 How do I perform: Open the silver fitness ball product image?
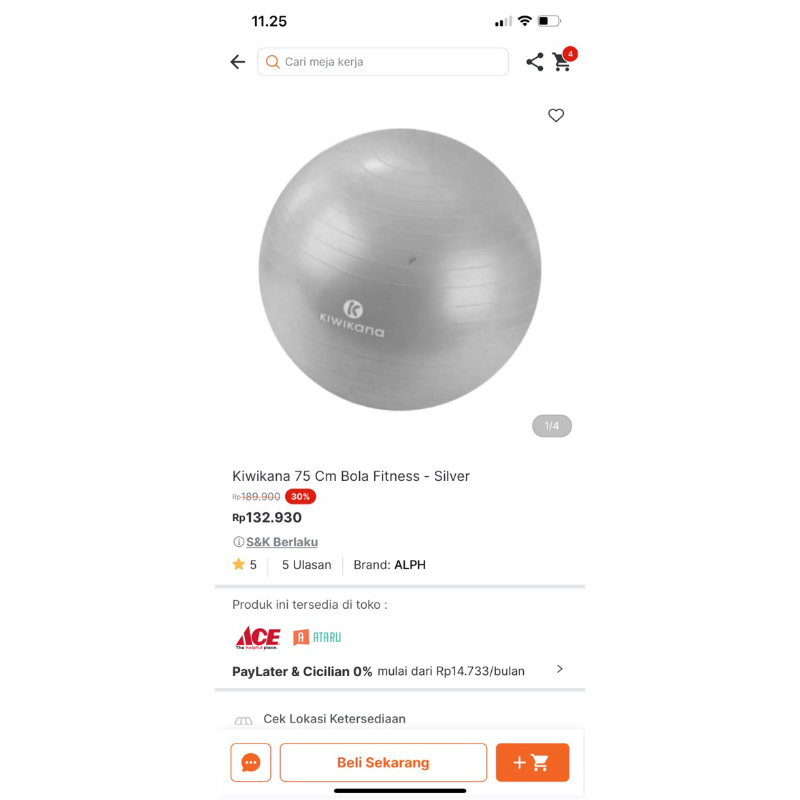point(399,269)
